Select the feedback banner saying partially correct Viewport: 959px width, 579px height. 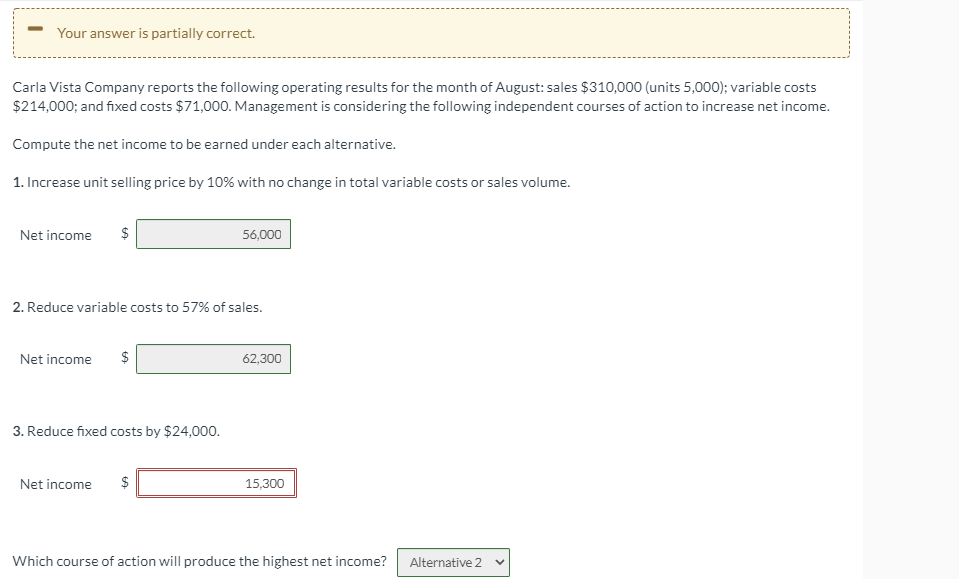[x=430, y=33]
